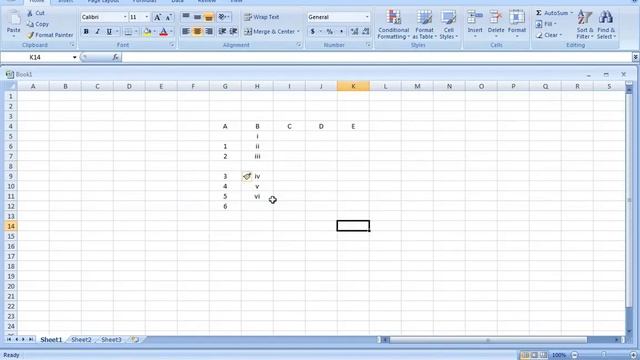This screenshot has width=640, height=360.
Task: Open the fill color dropdown arrow
Action: point(155,31)
